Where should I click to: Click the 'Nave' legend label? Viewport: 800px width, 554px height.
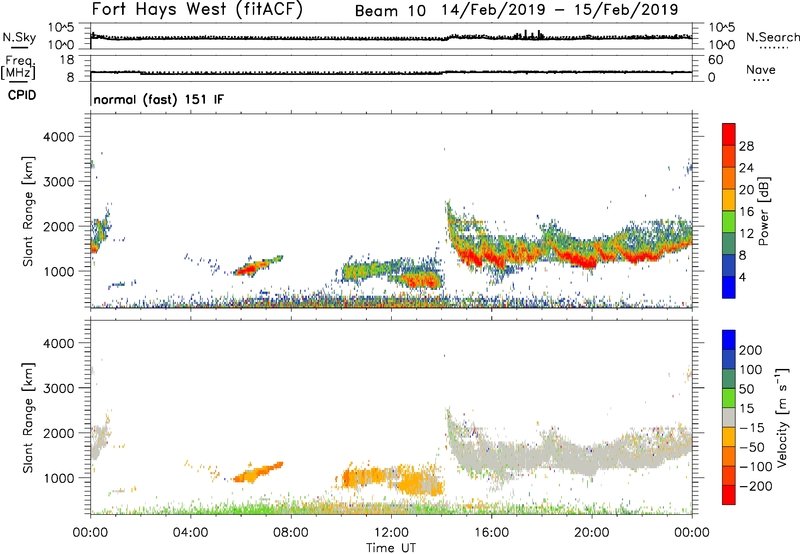[761, 69]
